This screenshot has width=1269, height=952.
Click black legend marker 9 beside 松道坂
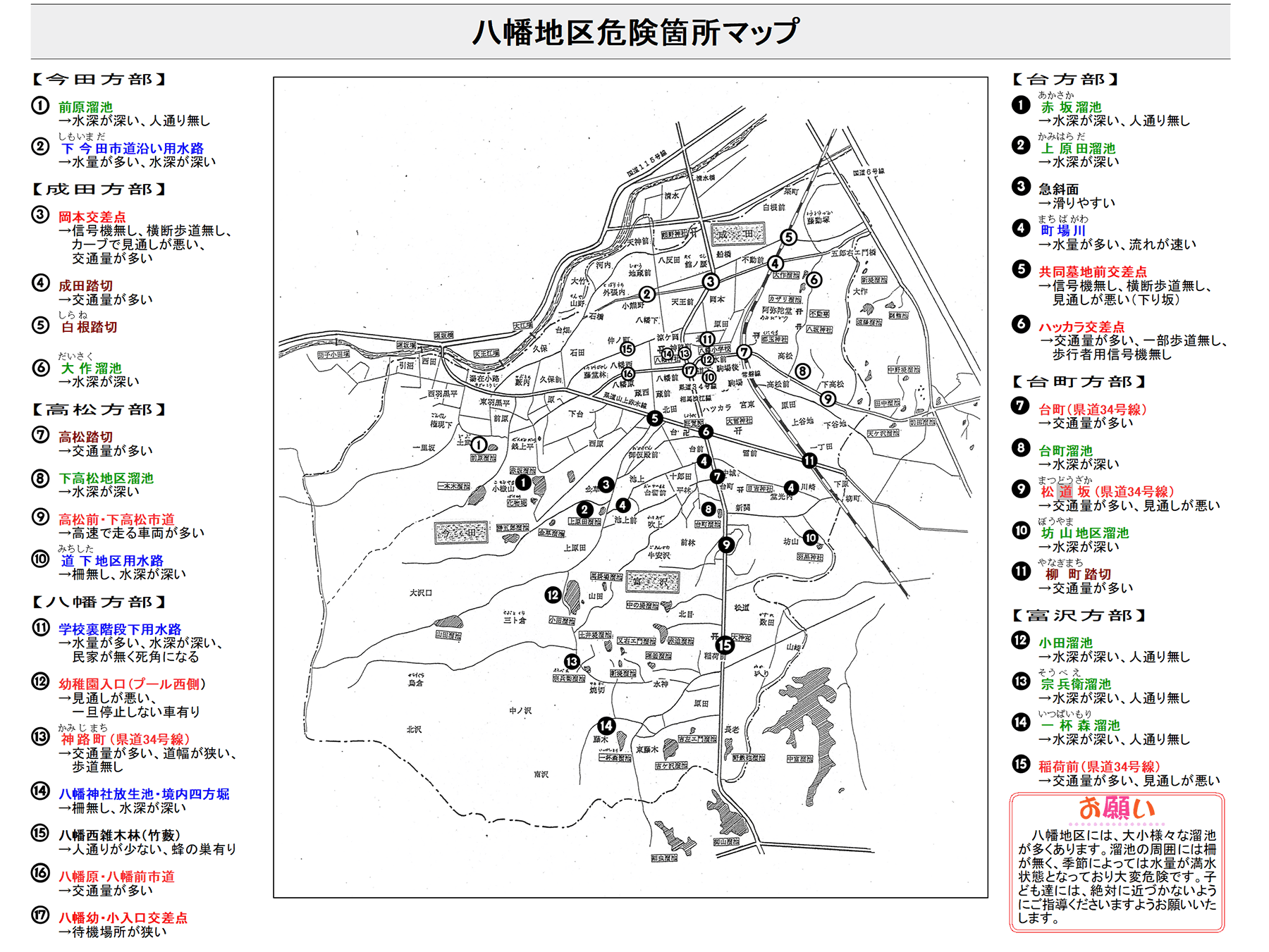tap(1020, 489)
